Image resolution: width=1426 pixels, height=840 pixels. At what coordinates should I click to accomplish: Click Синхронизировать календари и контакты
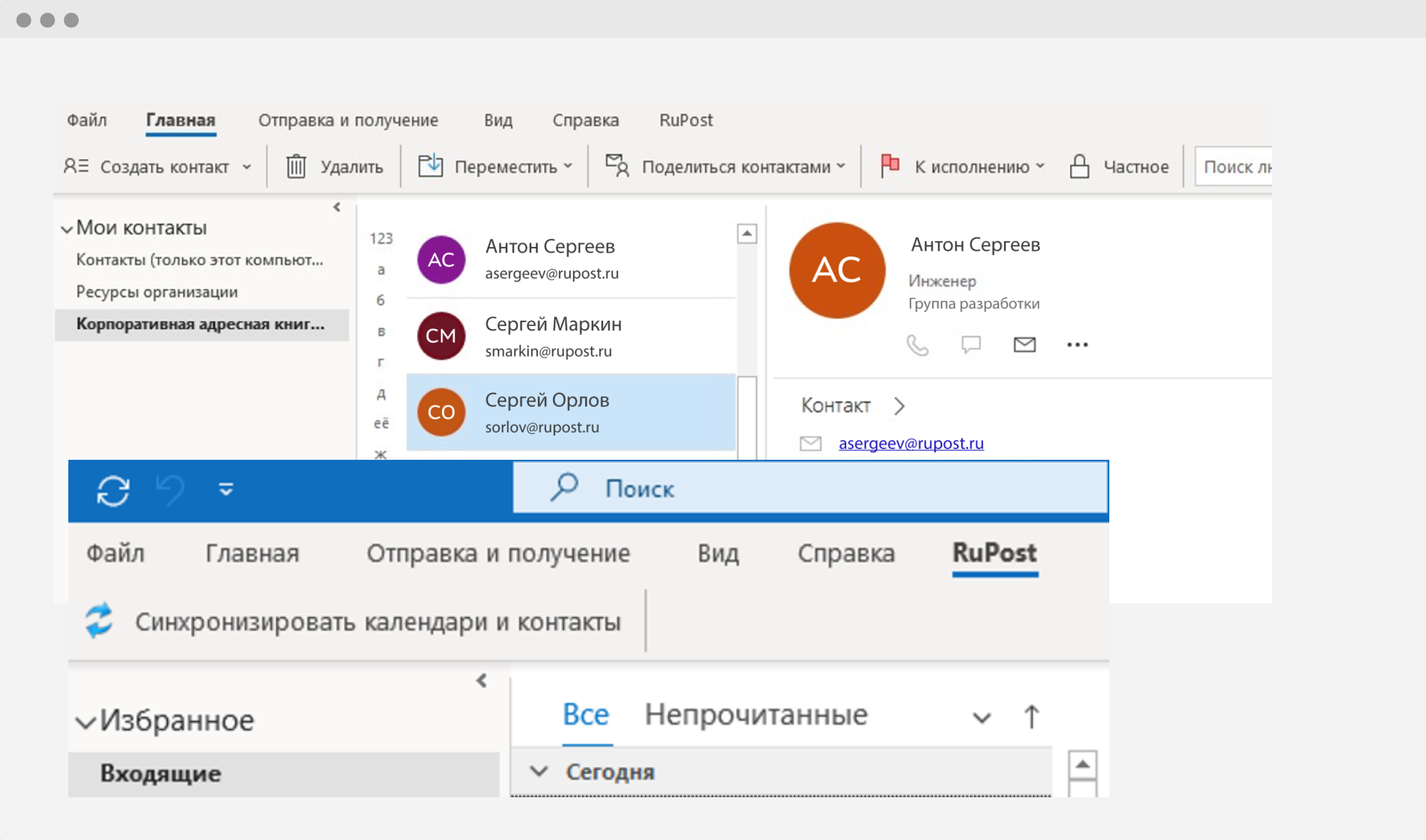[x=354, y=621]
